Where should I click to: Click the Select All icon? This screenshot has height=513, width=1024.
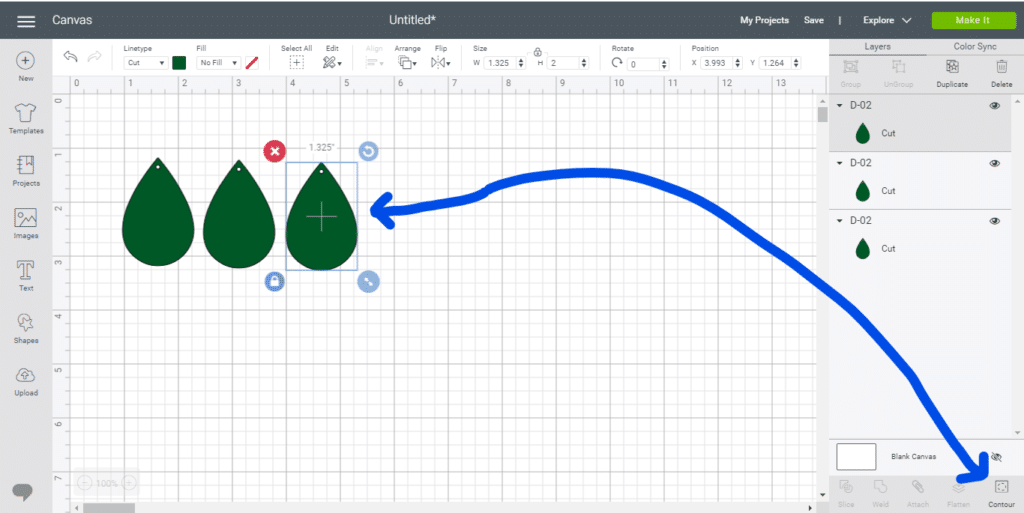click(296, 63)
